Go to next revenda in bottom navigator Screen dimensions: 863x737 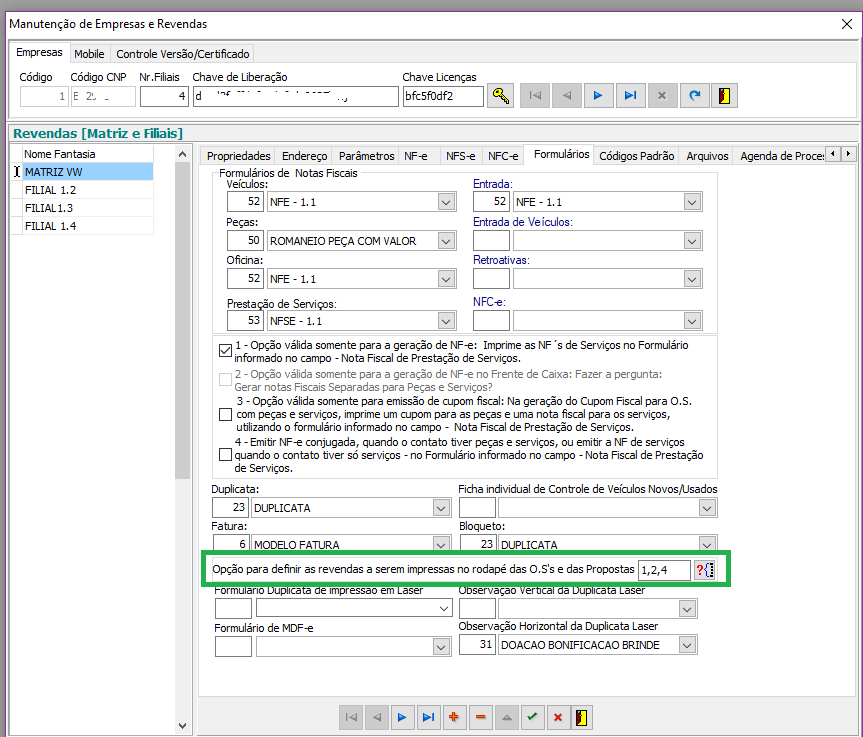tap(402, 717)
